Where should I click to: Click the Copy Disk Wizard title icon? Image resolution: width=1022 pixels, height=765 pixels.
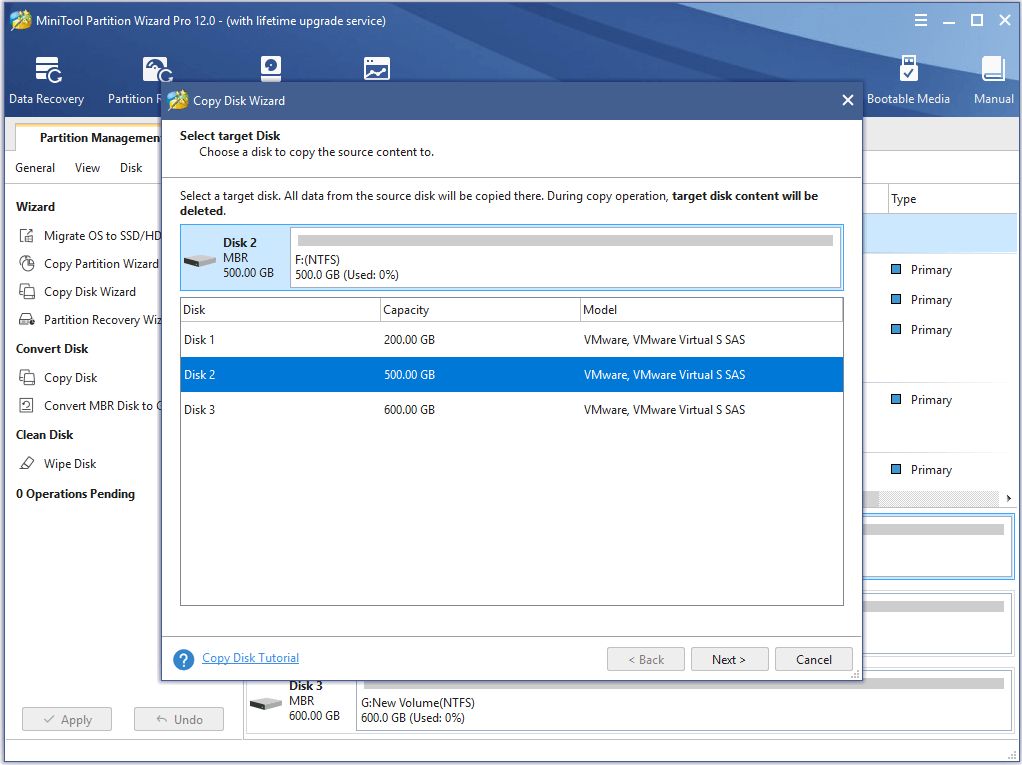177,100
